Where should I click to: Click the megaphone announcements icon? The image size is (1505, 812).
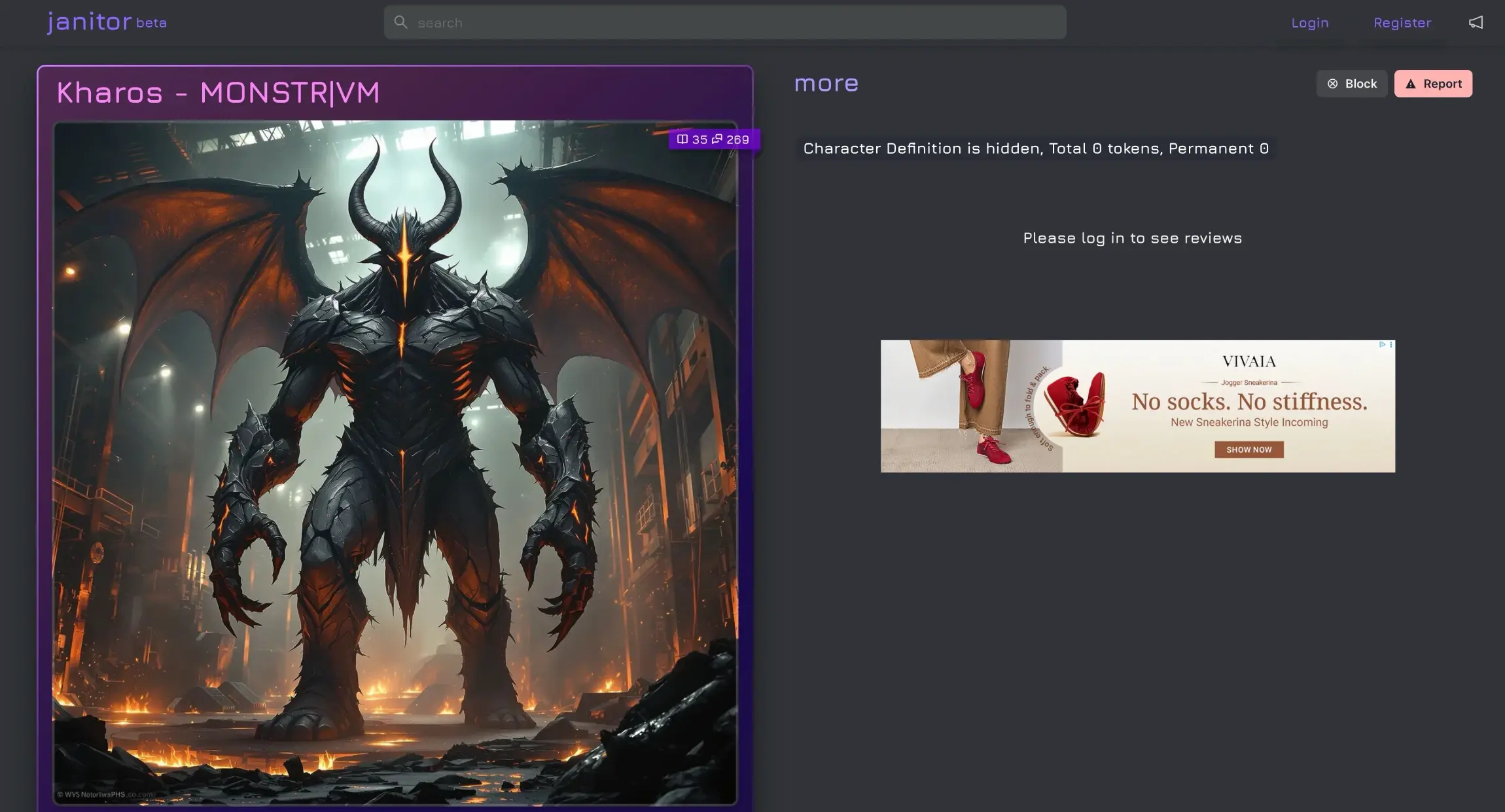click(x=1476, y=22)
